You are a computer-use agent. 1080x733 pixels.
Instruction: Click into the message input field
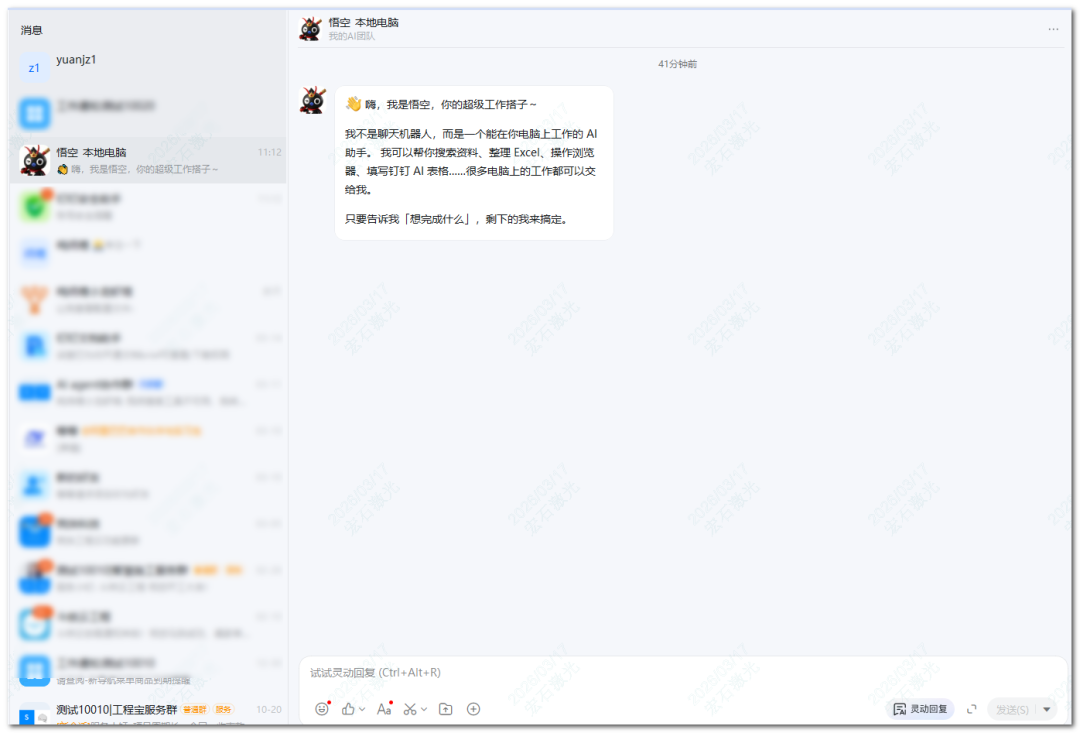(x=683, y=672)
